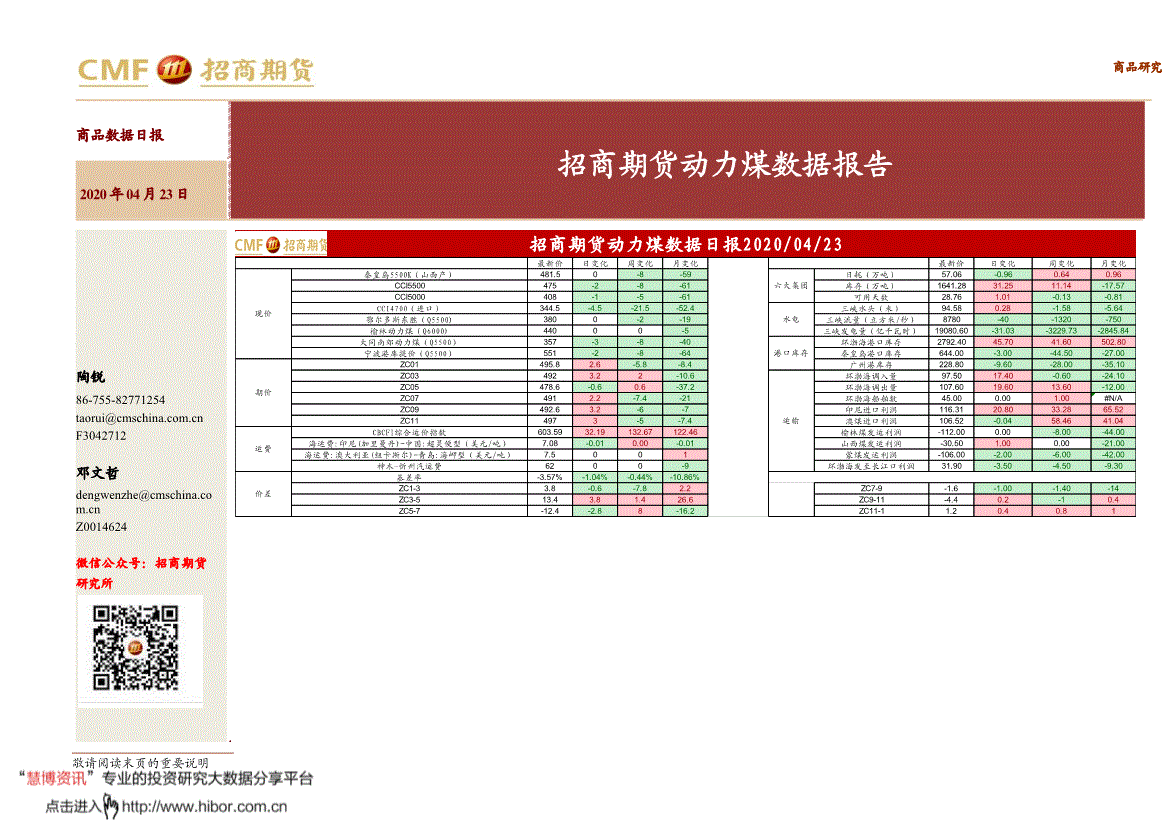Click the Three Gorges generation value 19080.60
Screen dimensions: 1169x826
tap(951, 330)
